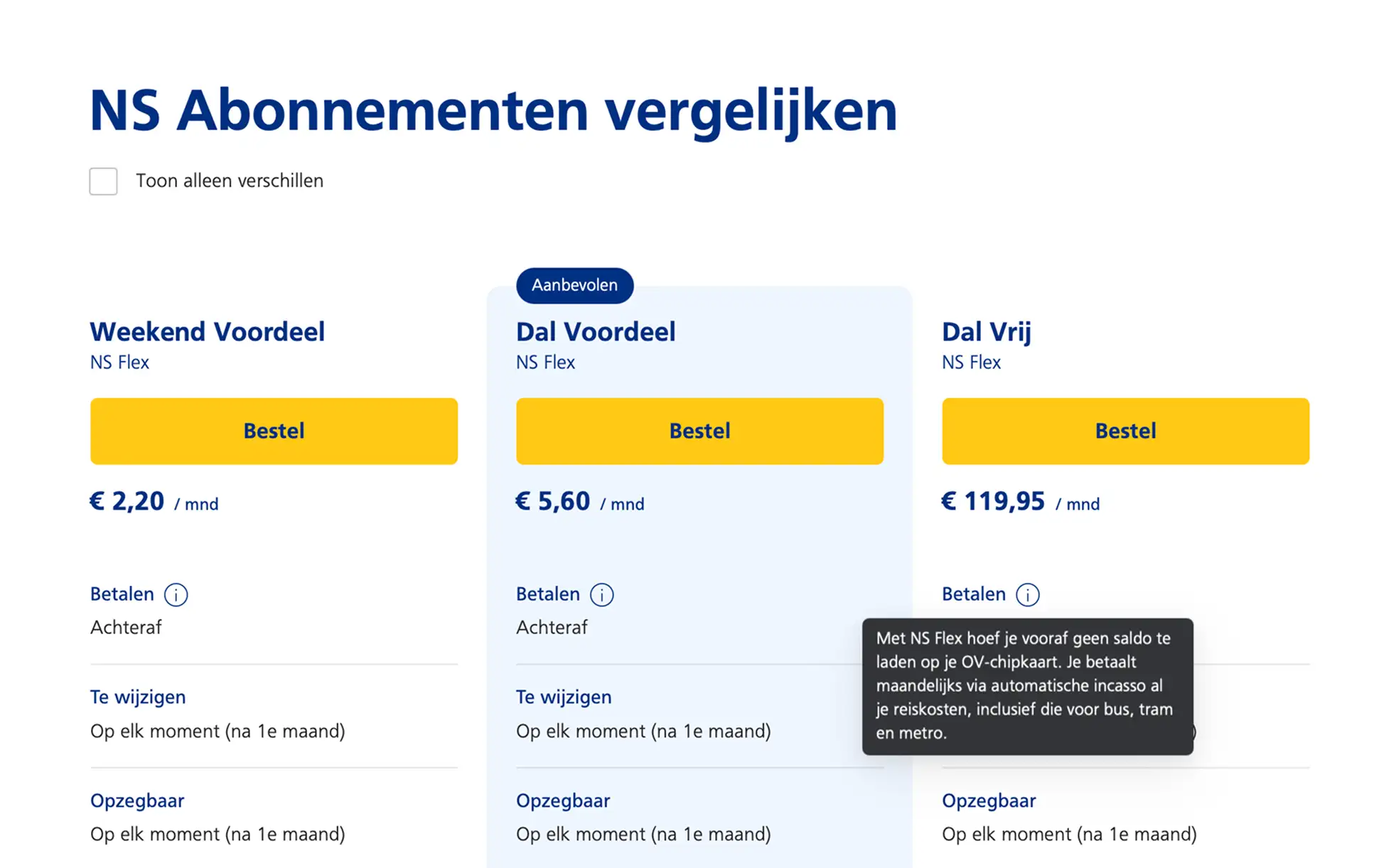Click the Aanbevolen badge

574,285
